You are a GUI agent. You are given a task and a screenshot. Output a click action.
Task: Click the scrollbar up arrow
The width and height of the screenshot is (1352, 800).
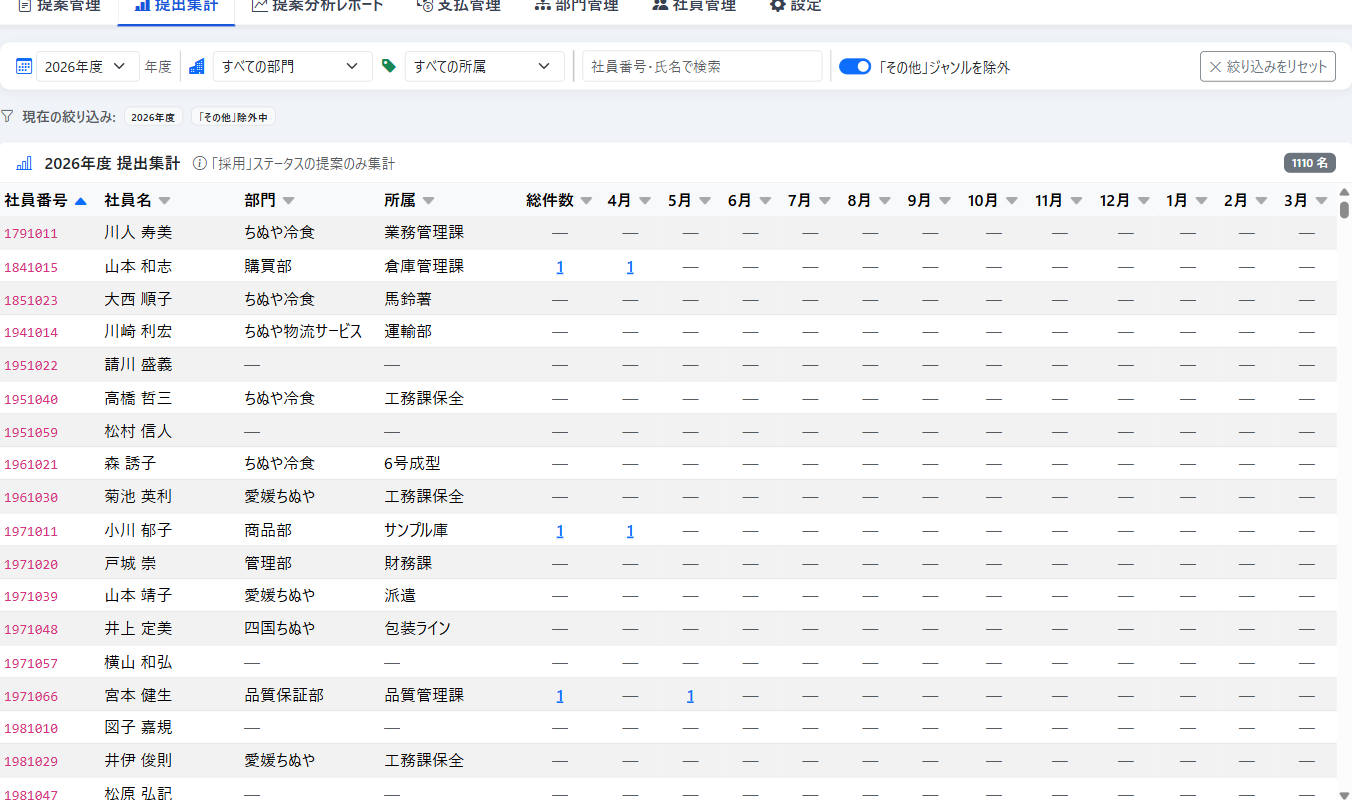[1344, 192]
